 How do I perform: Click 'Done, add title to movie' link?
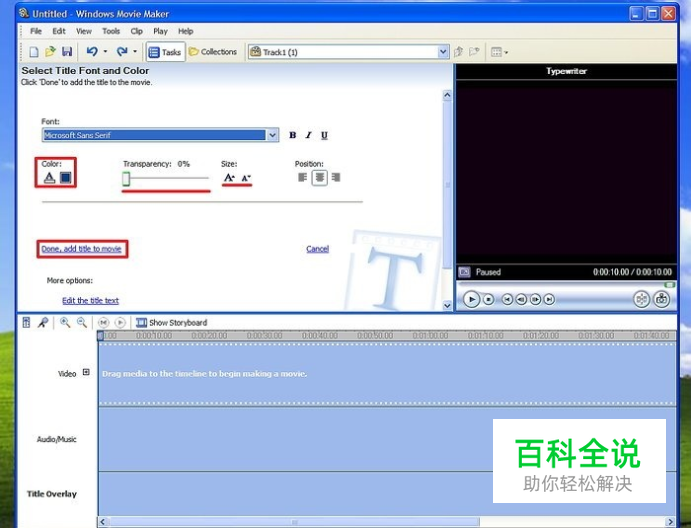coord(82,249)
